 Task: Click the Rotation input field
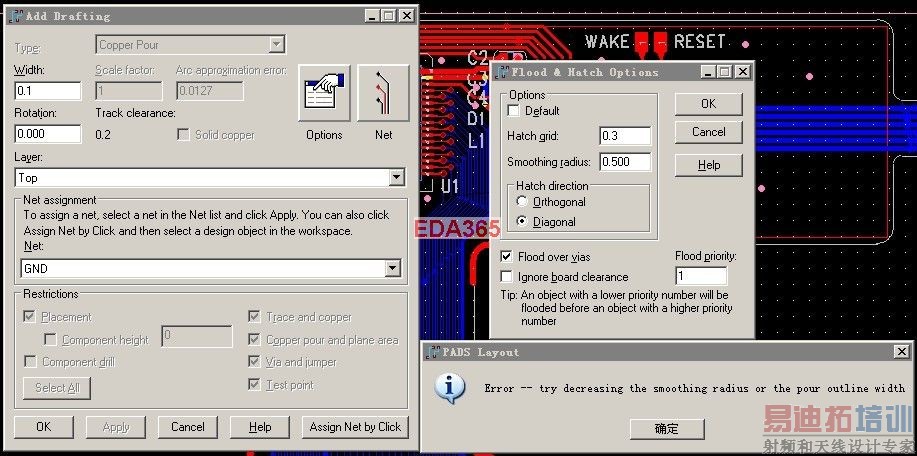[48, 133]
